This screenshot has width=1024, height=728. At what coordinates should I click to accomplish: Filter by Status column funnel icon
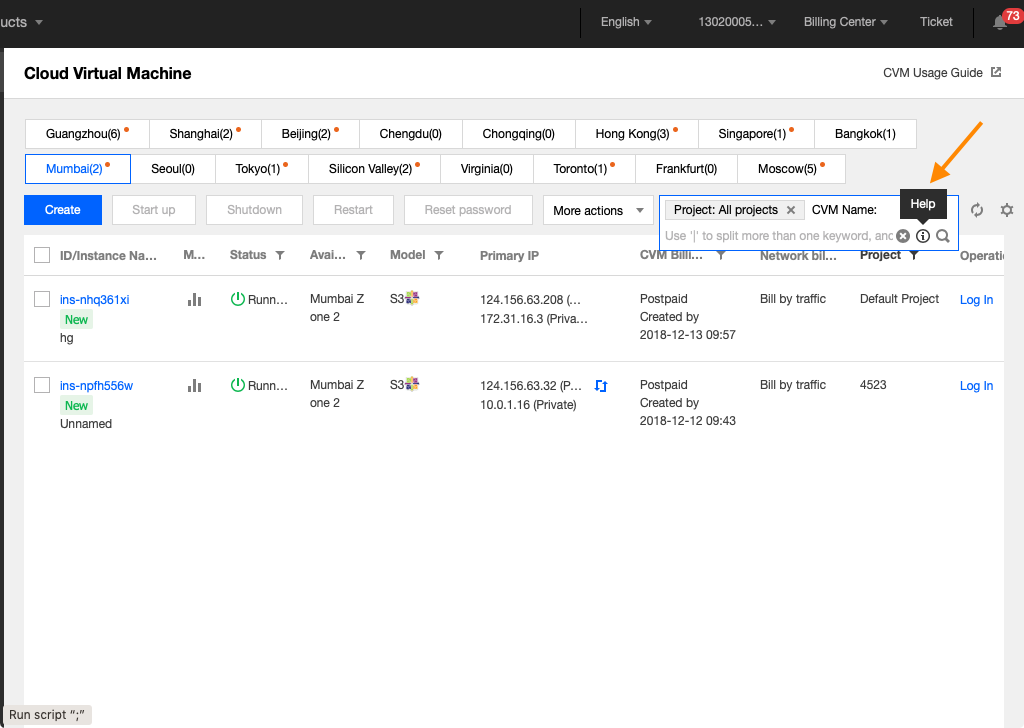coord(280,255)
